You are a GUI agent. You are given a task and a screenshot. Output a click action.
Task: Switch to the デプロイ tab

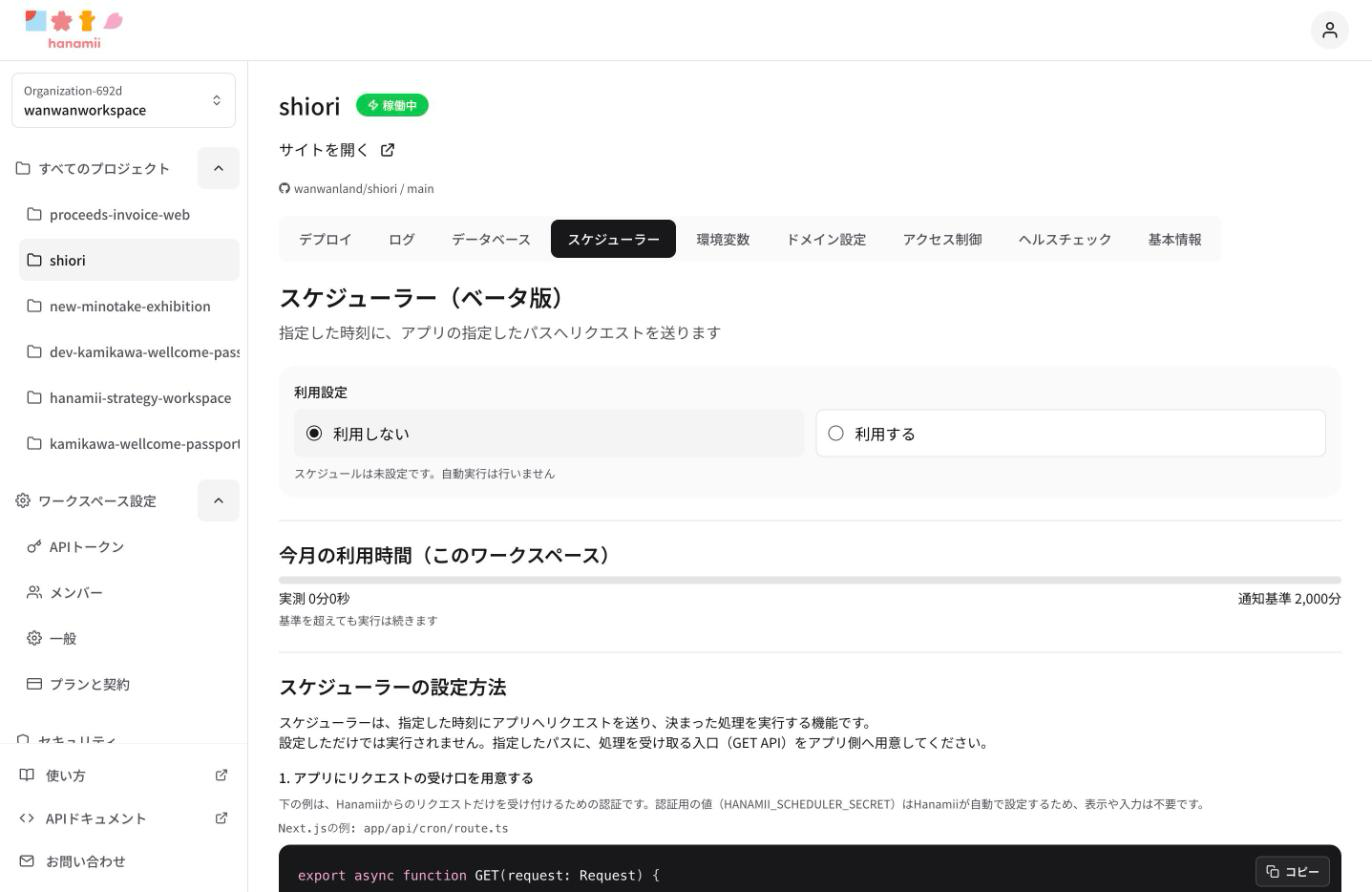325,239
